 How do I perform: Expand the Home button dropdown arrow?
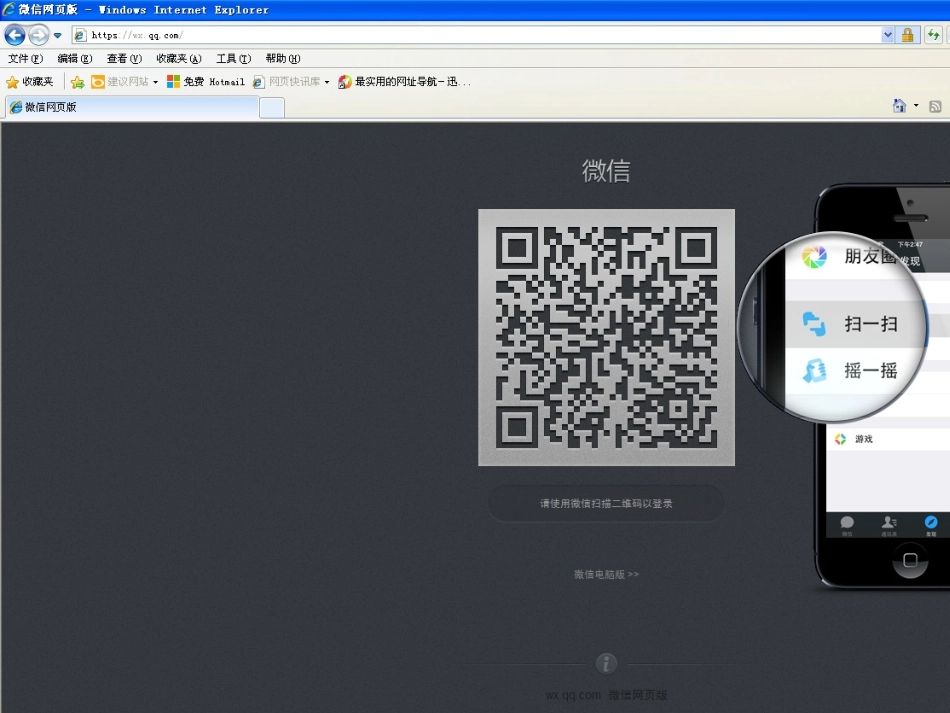(x=916, y=106)
